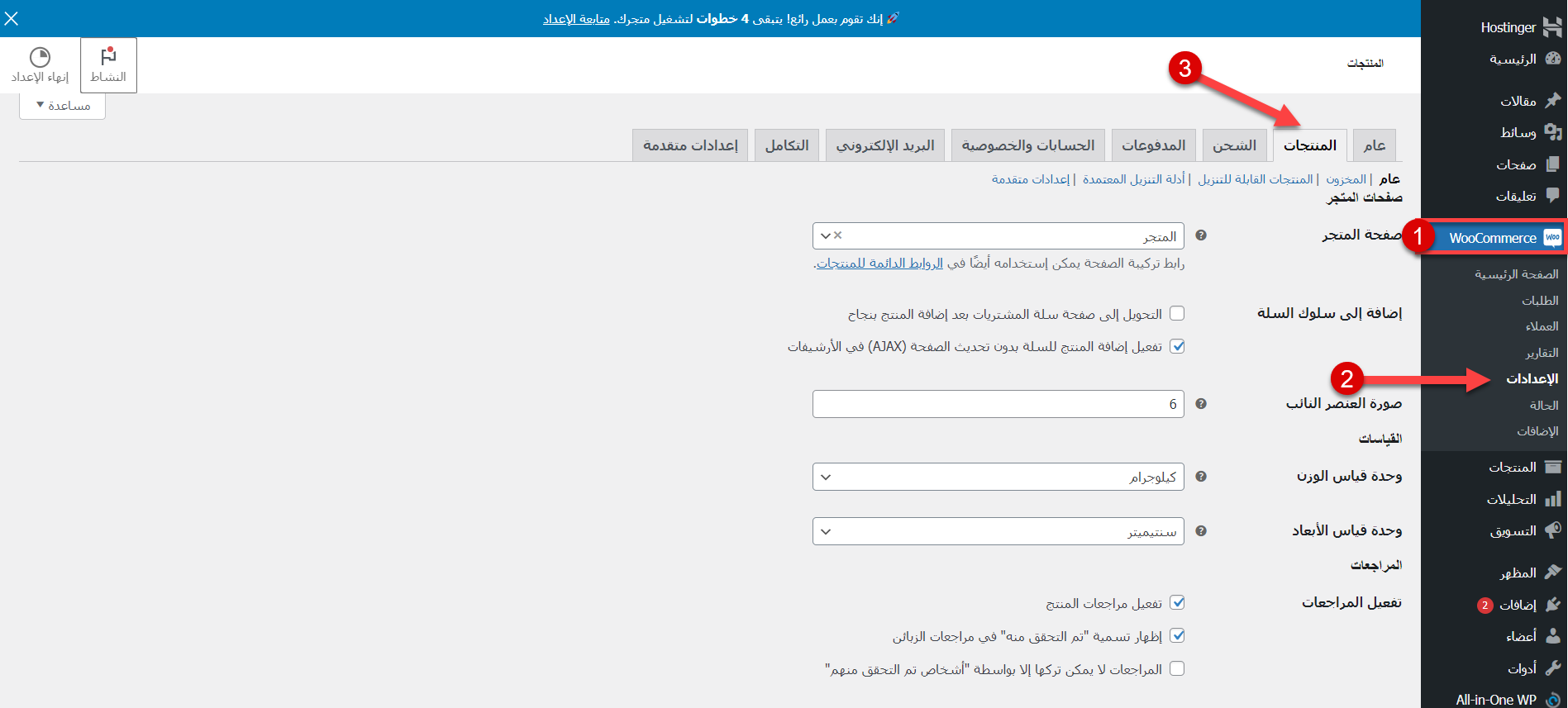Image resolution: width=1568 pixels, height=708 pixels.
Task: Enable redirect to cart after adding product
Action: [1177, 313]
